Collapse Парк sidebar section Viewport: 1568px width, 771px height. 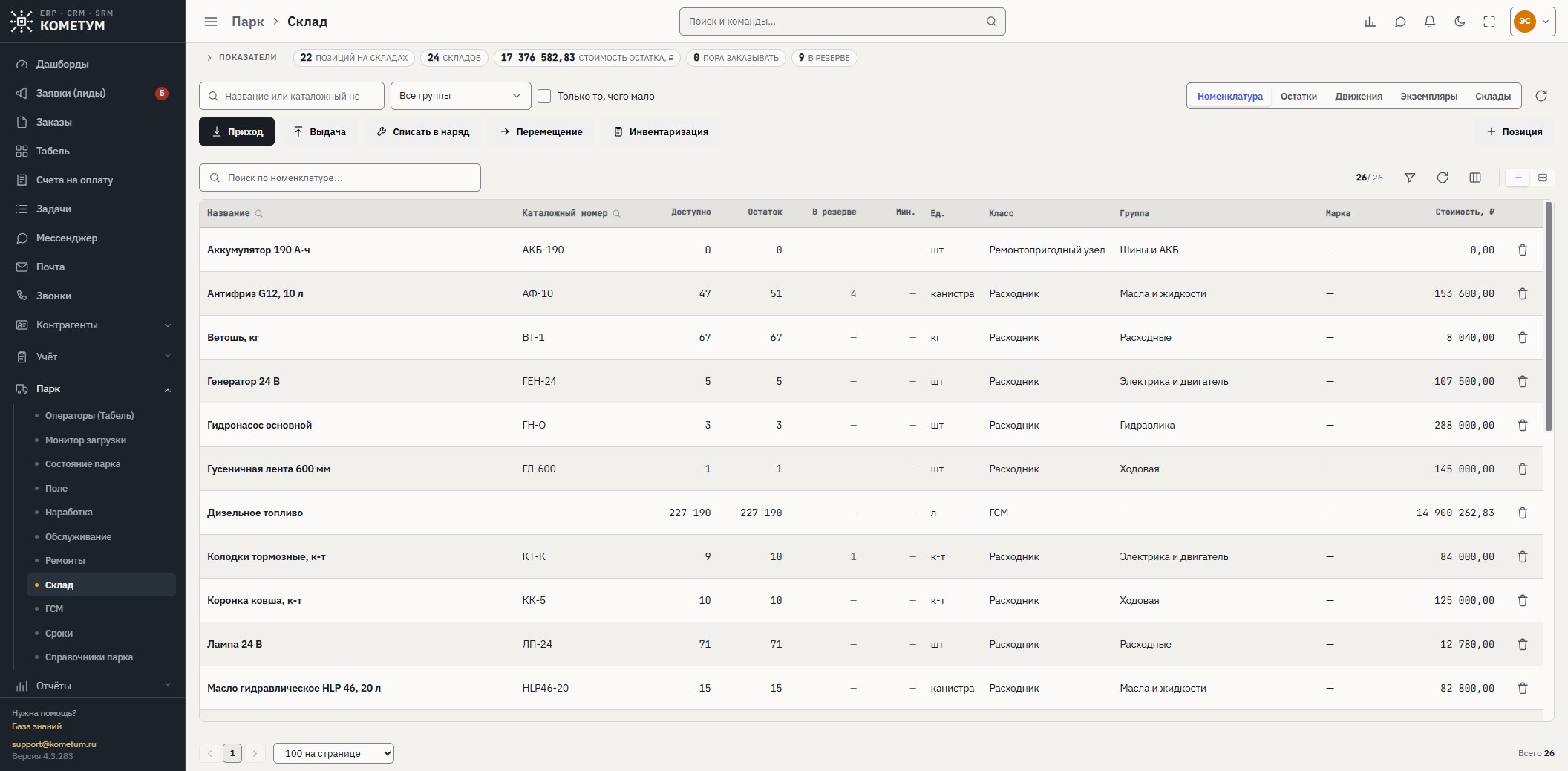click(x=93, y=388)
